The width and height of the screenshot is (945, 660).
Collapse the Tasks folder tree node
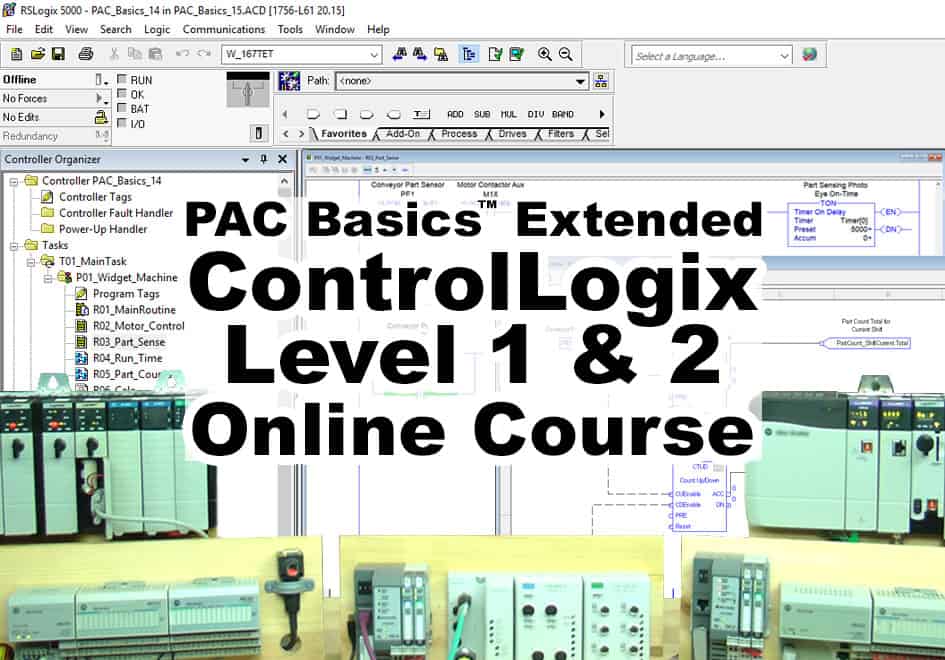pyautogui.click(x=13, y=245)
